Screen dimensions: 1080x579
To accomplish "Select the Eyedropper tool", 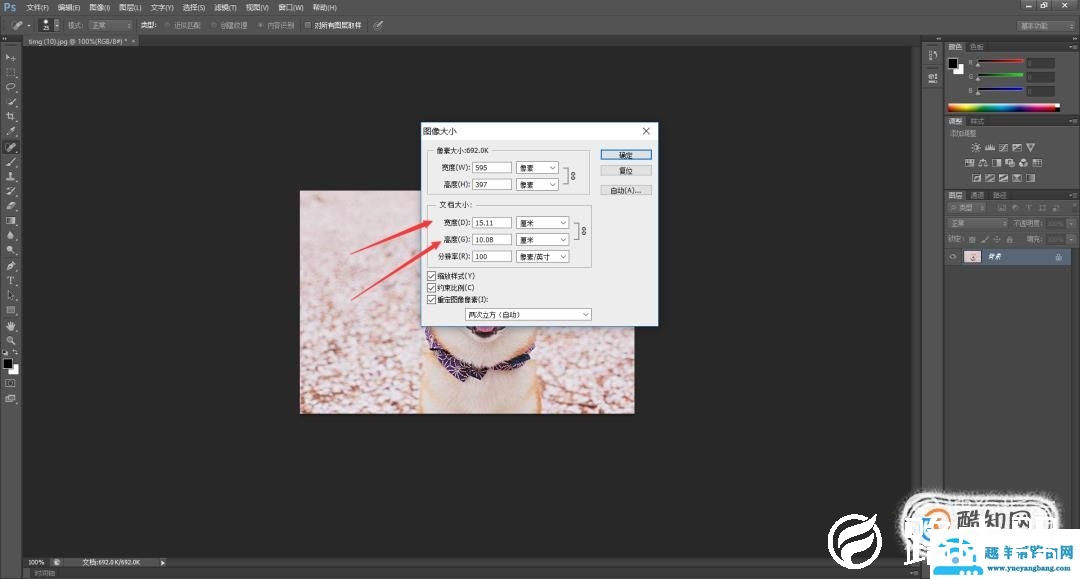I will coord(10,131).
